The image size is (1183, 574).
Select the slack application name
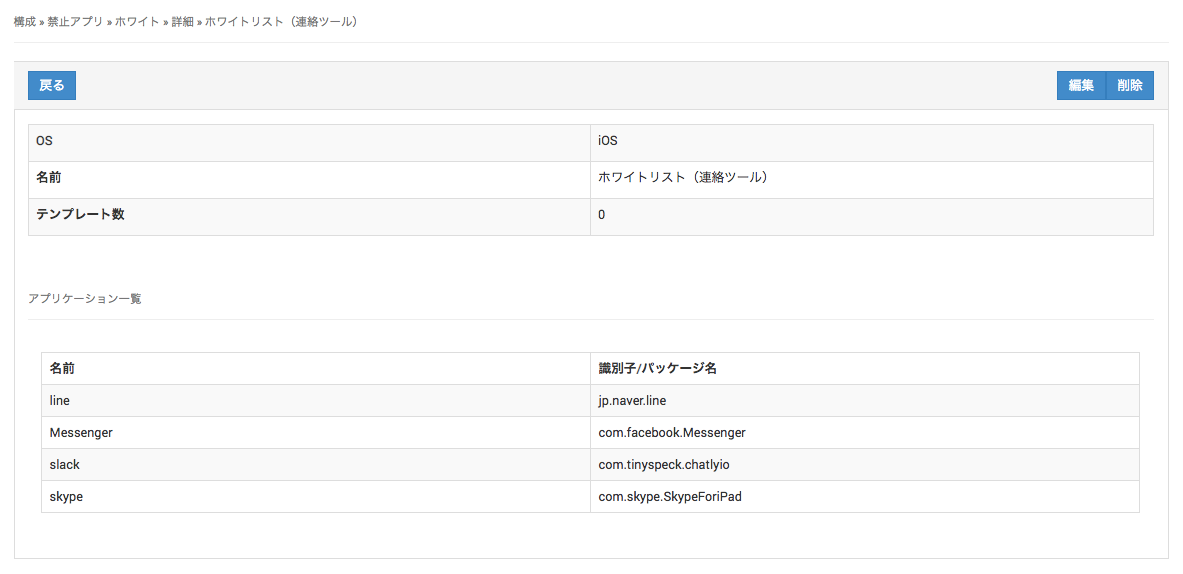65,465
